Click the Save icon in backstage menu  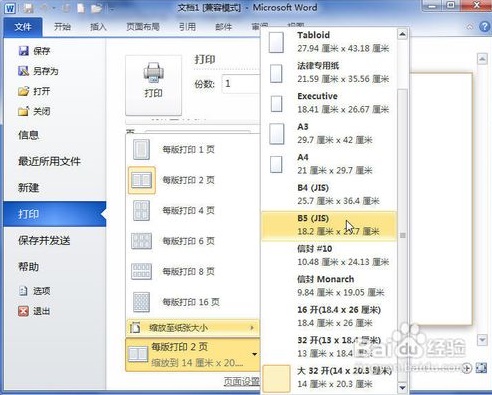(x=23, y=51)
